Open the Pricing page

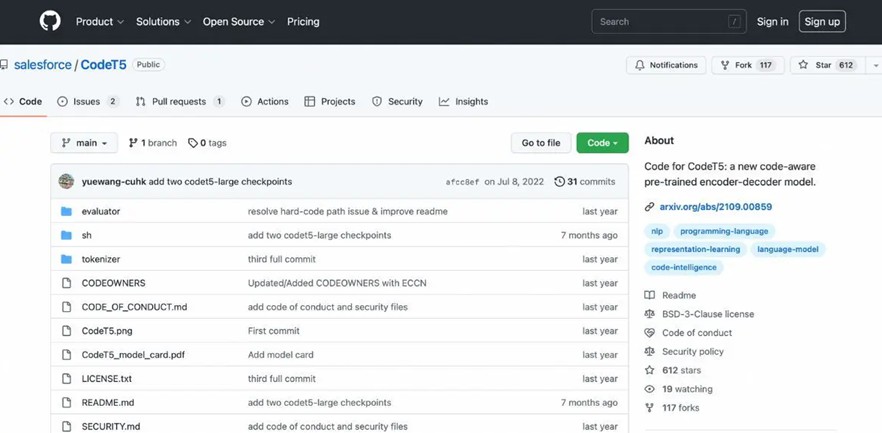pyautogui.click(x=303, y=21)
